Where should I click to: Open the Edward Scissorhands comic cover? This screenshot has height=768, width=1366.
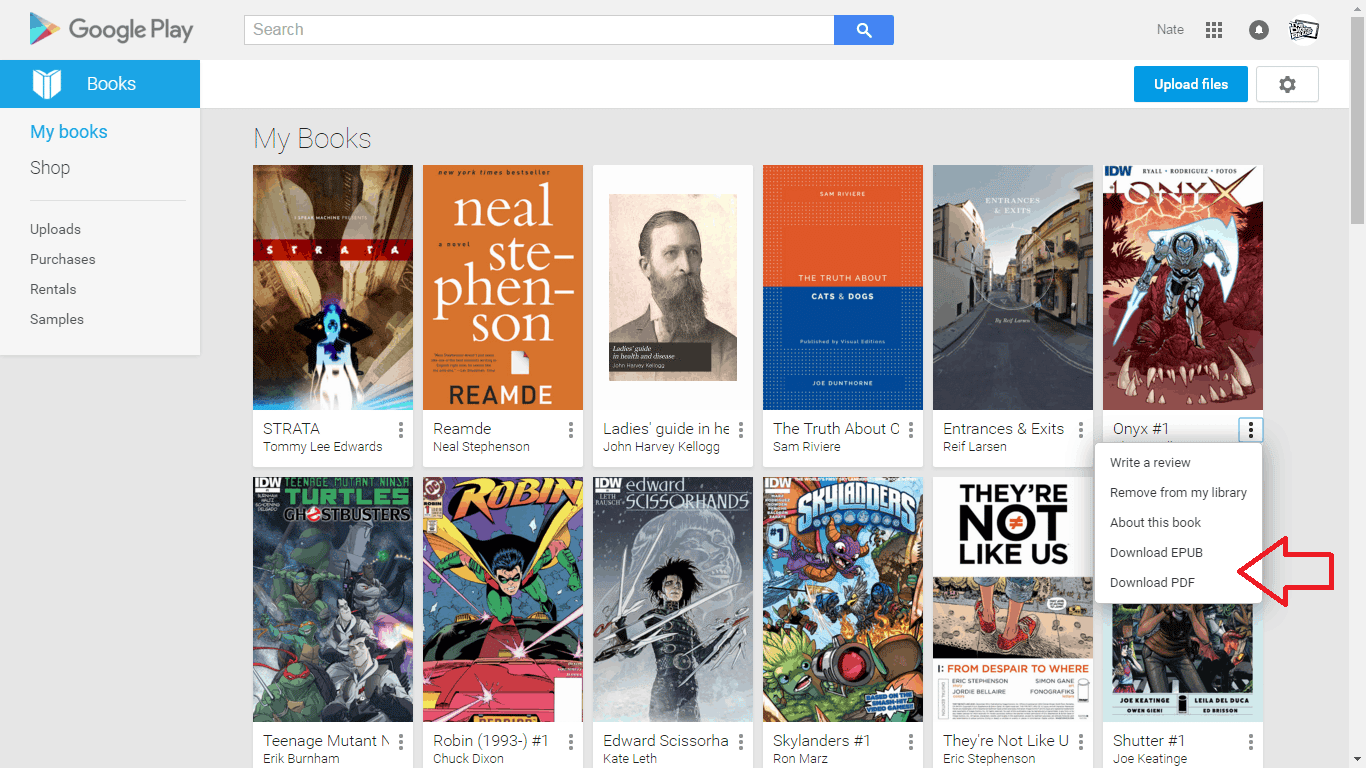tap(673, 600)
